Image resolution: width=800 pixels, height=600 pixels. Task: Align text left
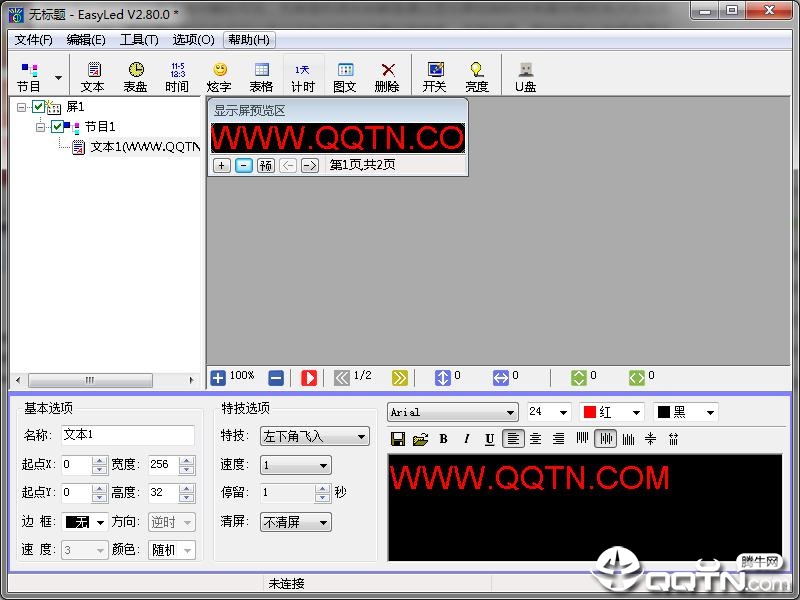[513, 439]
